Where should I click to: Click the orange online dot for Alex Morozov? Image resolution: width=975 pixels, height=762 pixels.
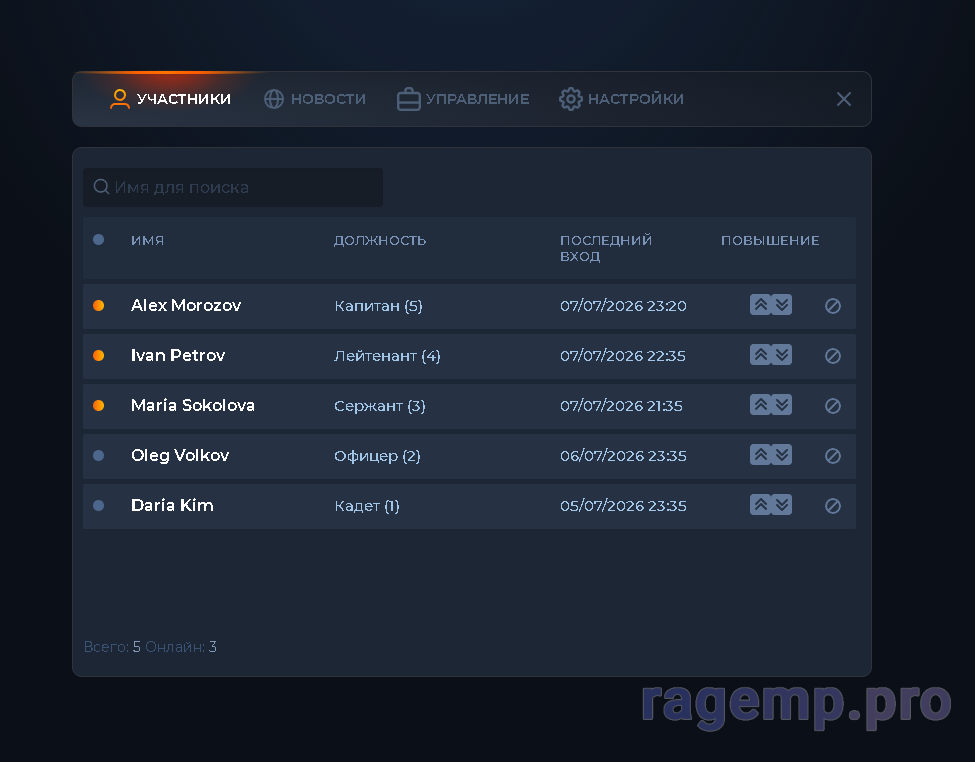(x=98, y=305)
